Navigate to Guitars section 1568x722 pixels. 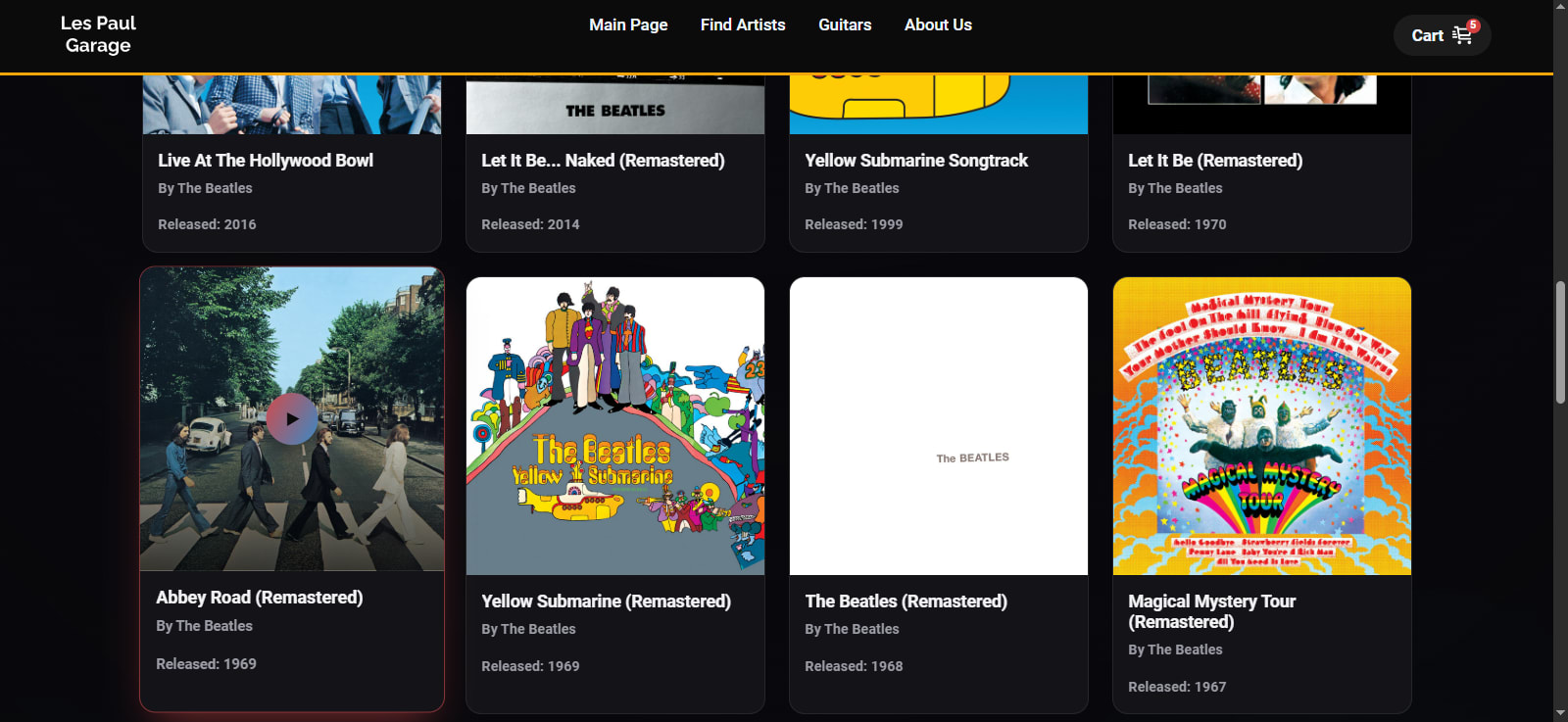pyautogui.click(x=845, y=24)
